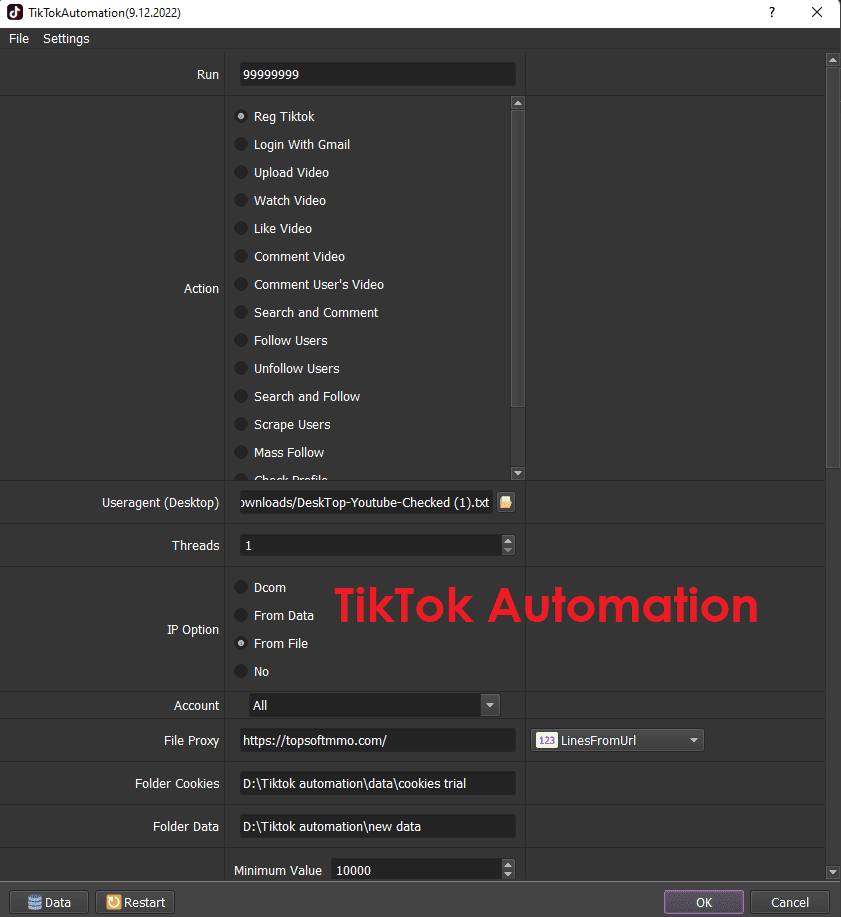This screenshot has width=841, height=917.
Task: Click Action list scroll up arrow
Action: pyautogui.click(x=518, y=103)
